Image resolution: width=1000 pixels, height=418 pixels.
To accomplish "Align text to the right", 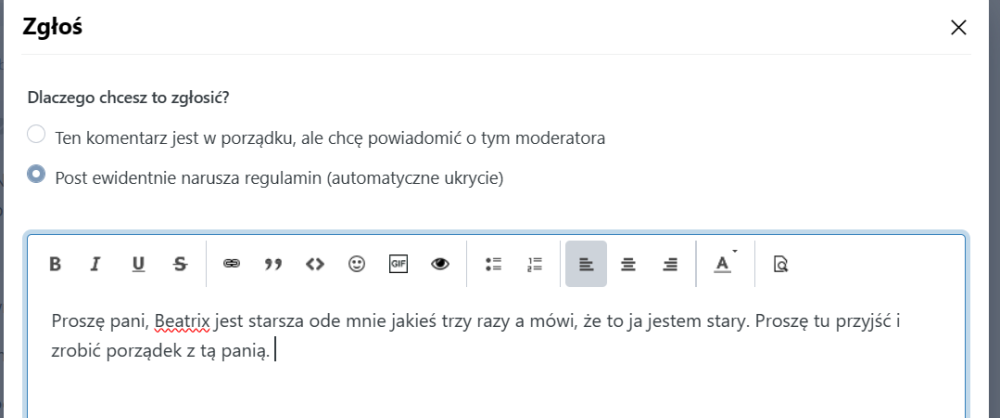I will 670,264.
